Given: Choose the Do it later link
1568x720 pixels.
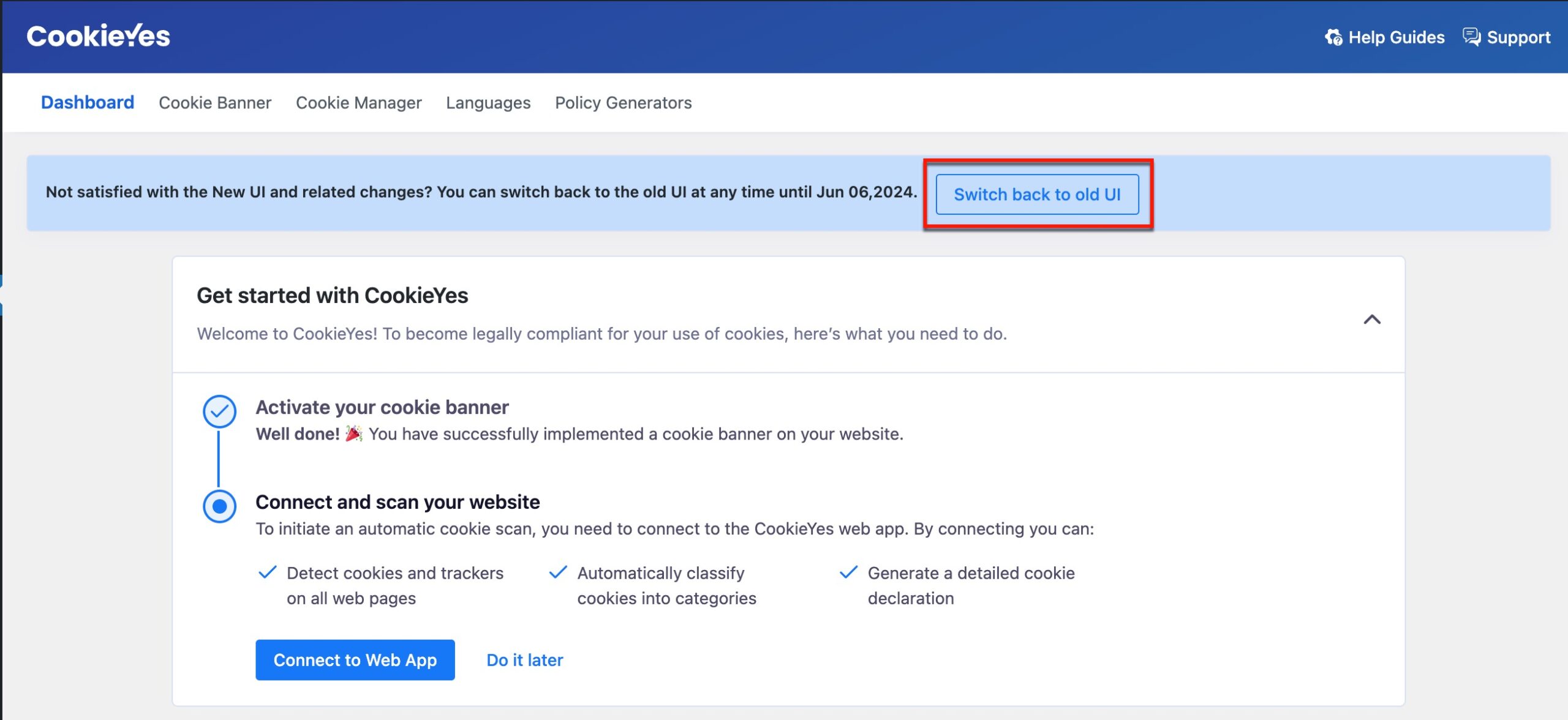Looking at the screenshot, I should 525,660.
